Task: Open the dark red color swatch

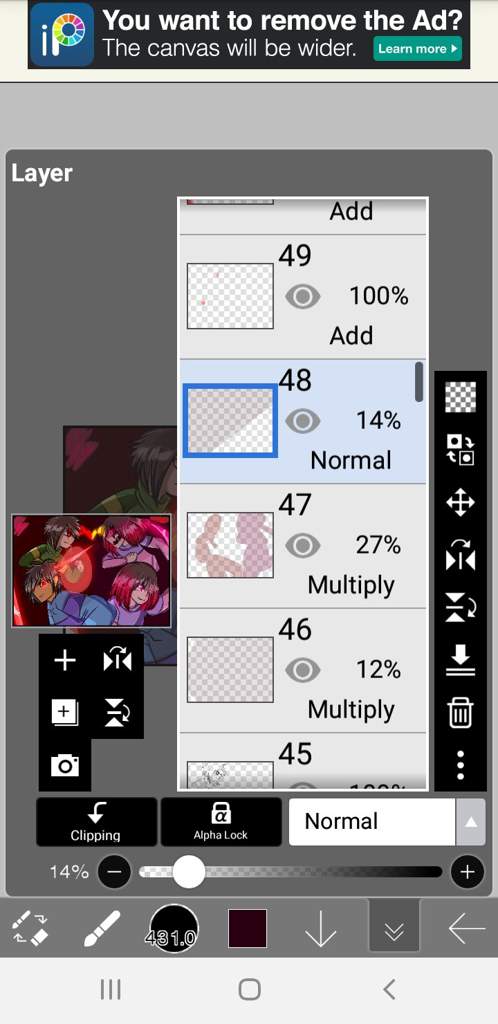Action: click(247, 928)
